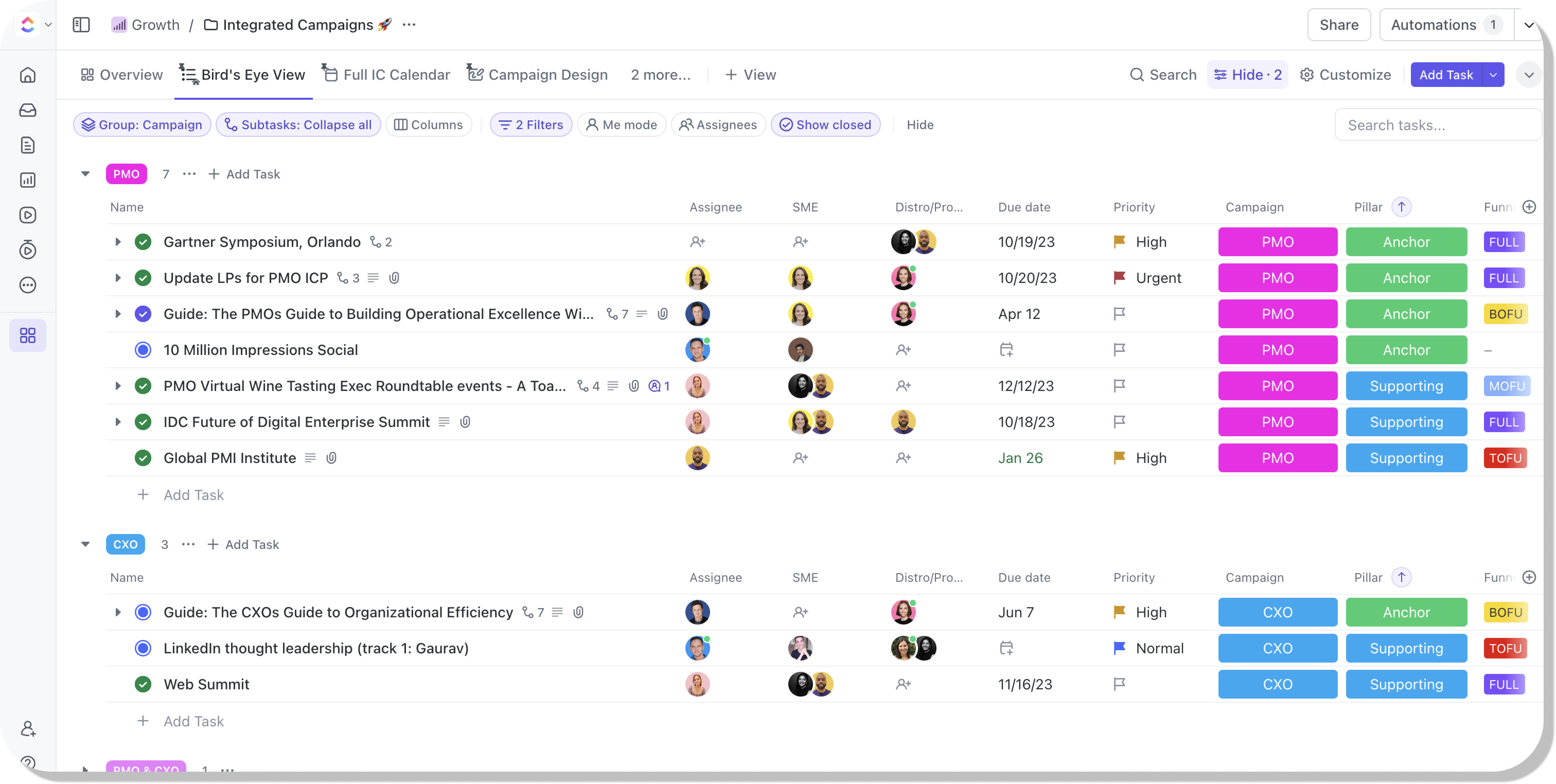
Task: Click the 2 Filters active filter indicator
Action: [x=530, y=124]
